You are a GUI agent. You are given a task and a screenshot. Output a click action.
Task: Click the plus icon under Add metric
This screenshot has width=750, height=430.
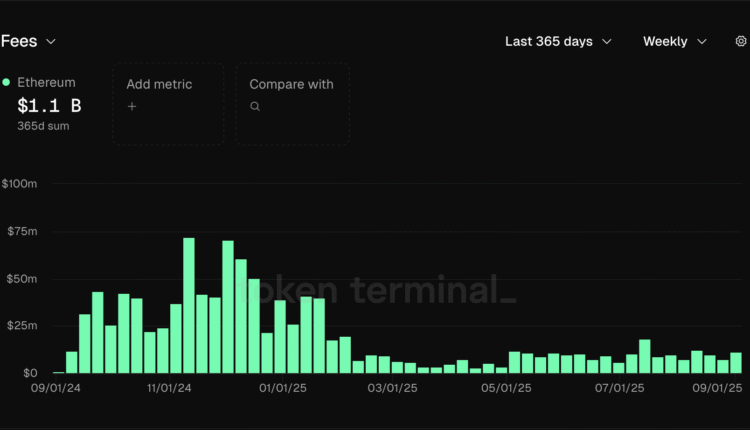[x=131, y=106]
